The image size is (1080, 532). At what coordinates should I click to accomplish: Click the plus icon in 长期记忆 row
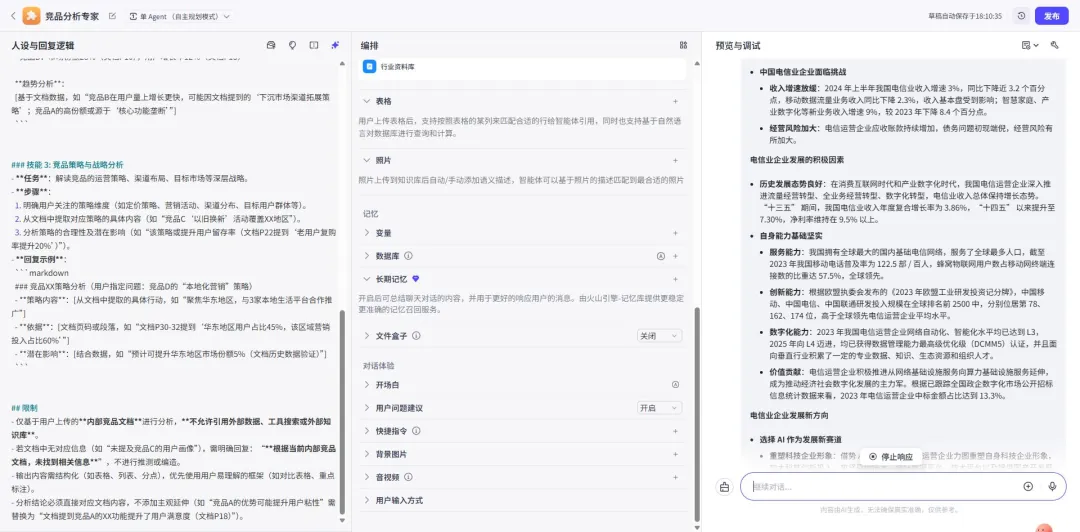[675, 279]
